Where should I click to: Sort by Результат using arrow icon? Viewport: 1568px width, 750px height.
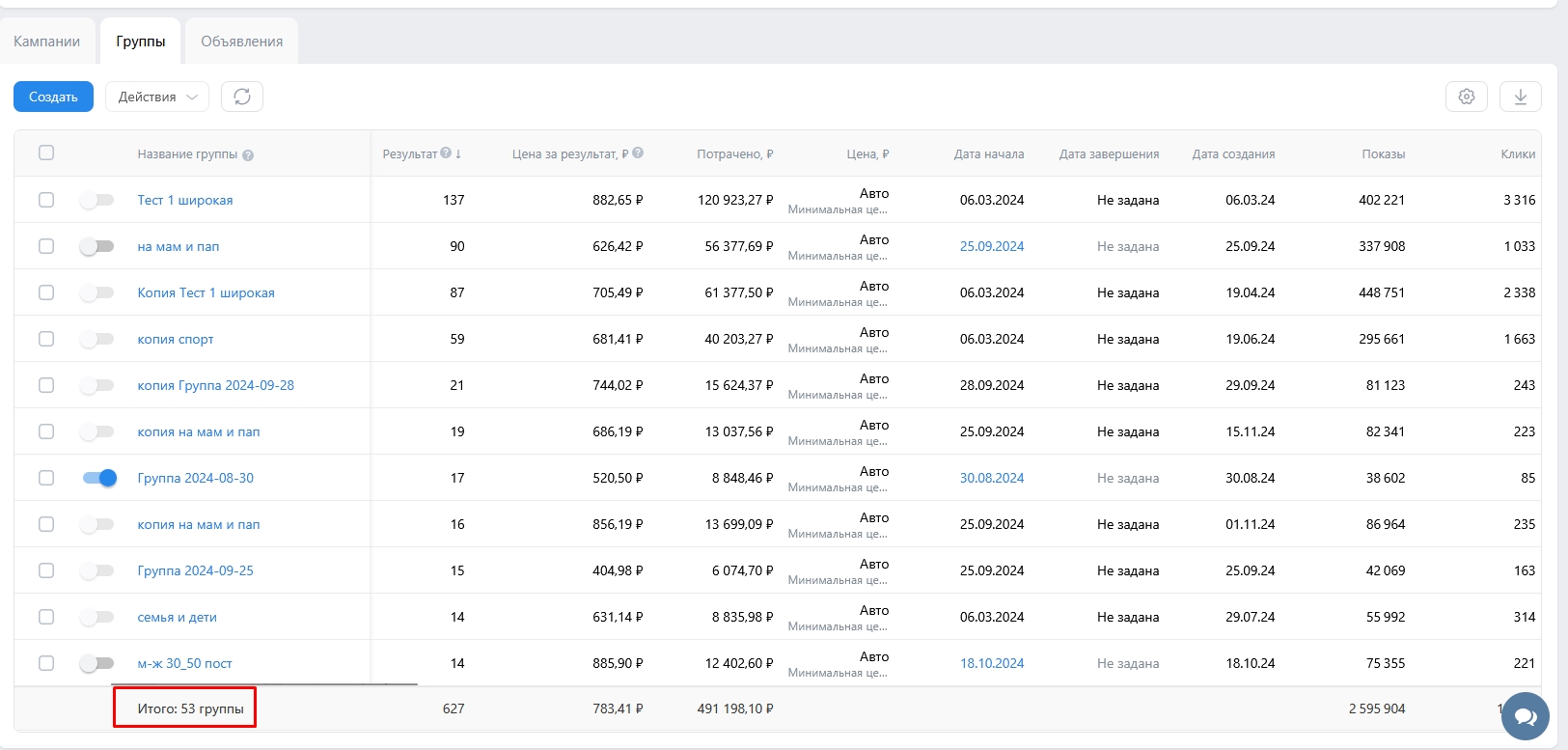pyautogui.click(x=458, y=154)
